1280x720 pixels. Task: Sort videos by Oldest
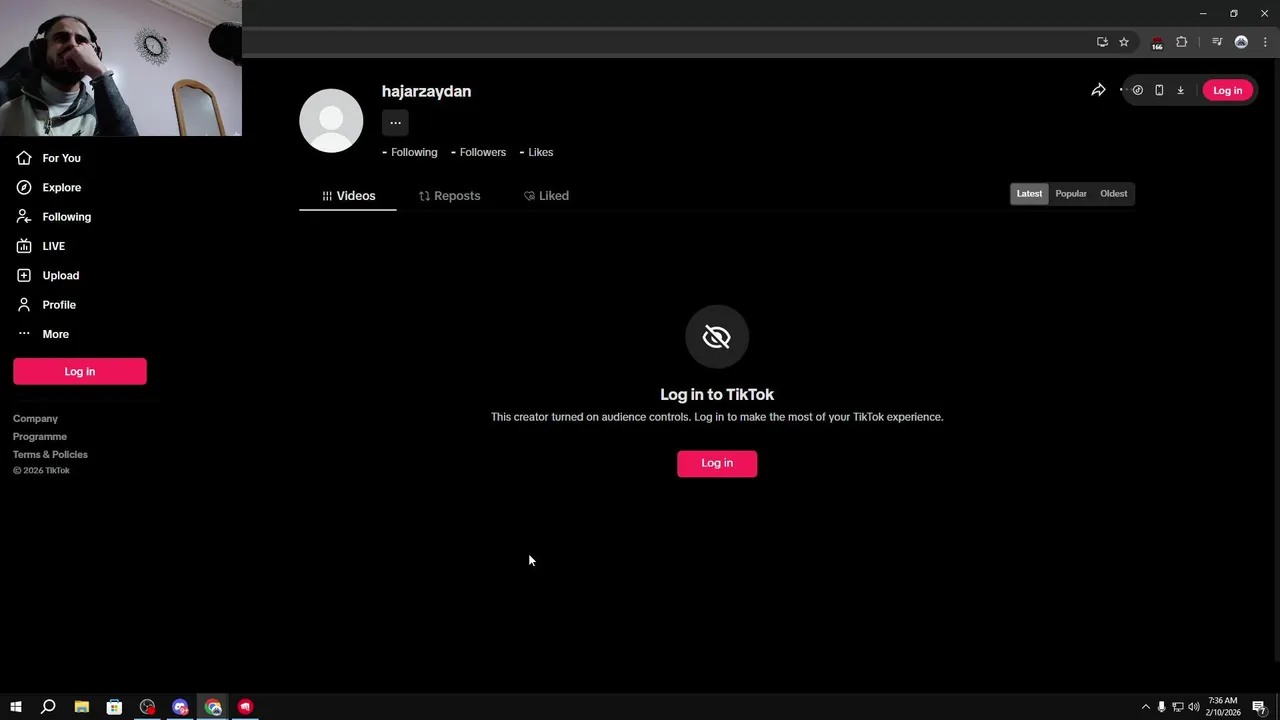point(1113,194)
